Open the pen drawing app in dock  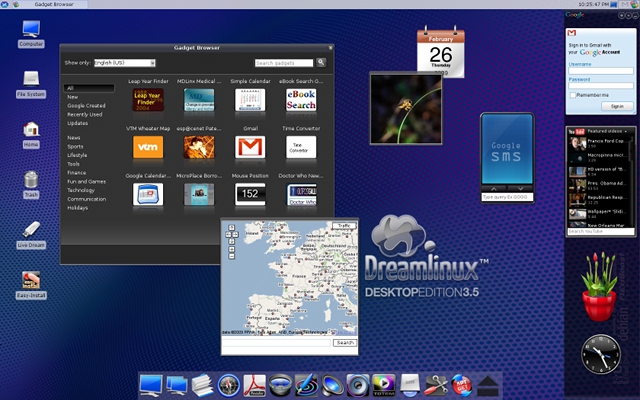[306, 385]
